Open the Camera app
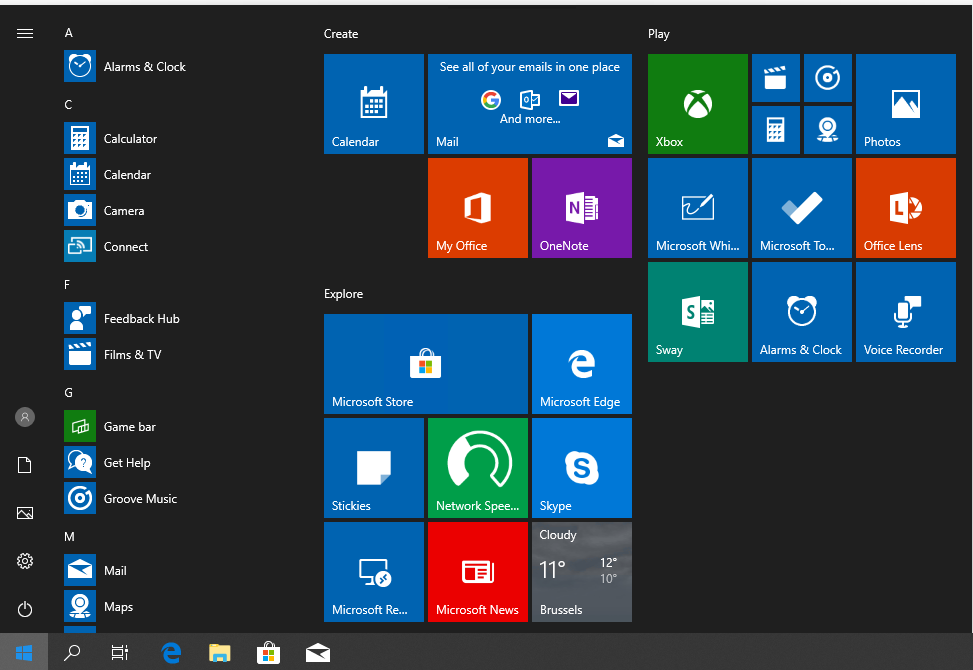Viewport: 973px width, 670px height. [180, 210]
